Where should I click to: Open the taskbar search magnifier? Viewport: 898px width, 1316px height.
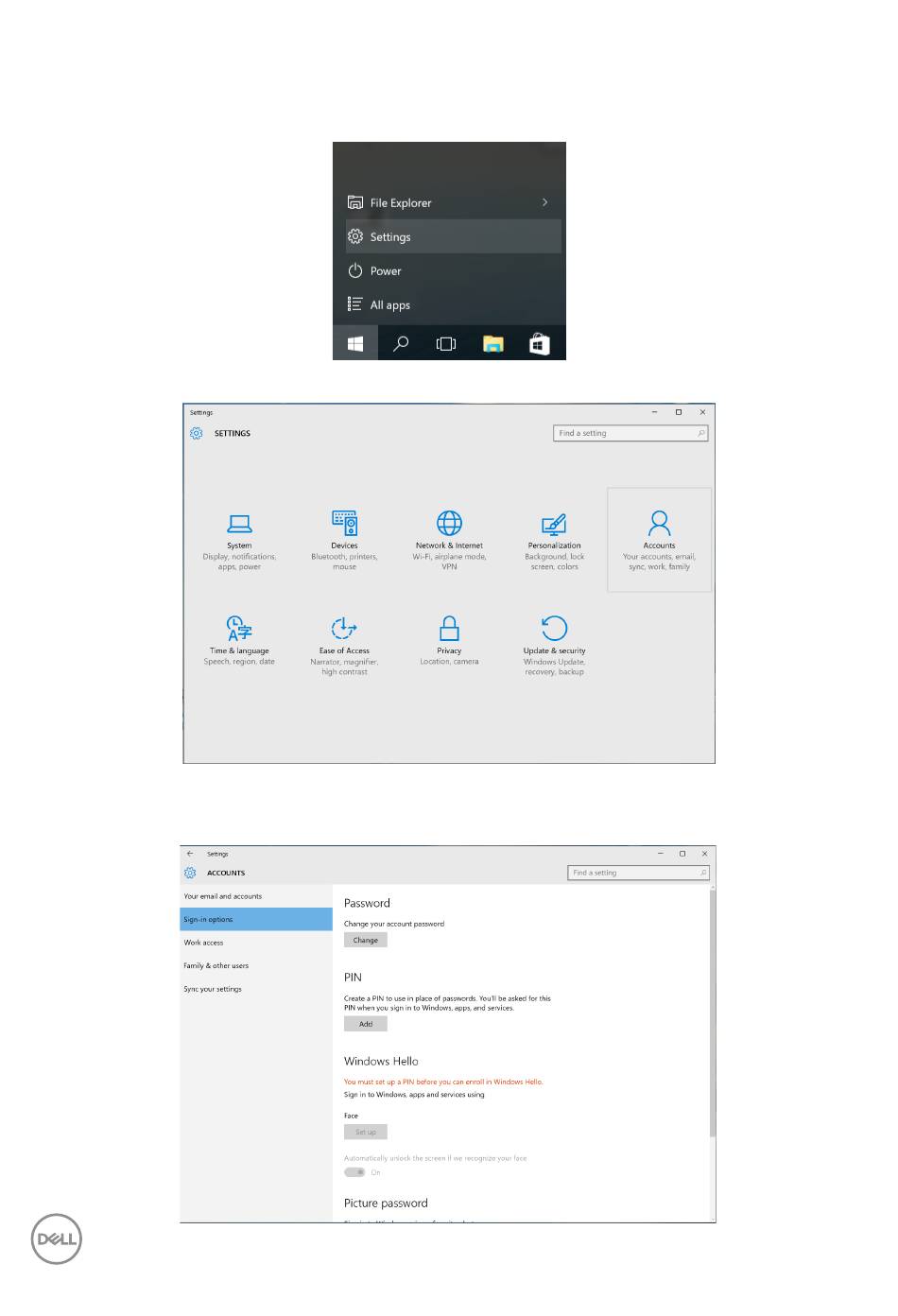click(401, 344)
